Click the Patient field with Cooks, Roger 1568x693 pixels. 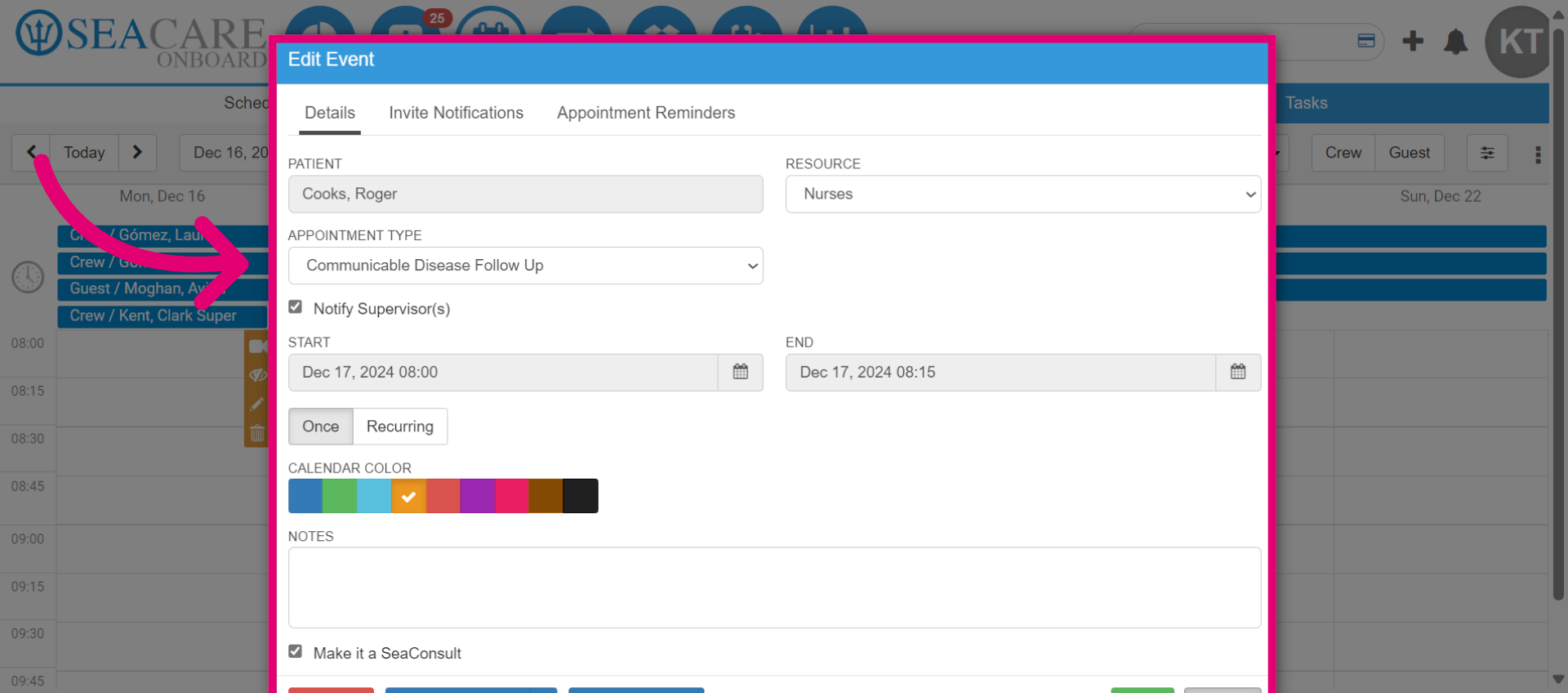coord(526,194)
